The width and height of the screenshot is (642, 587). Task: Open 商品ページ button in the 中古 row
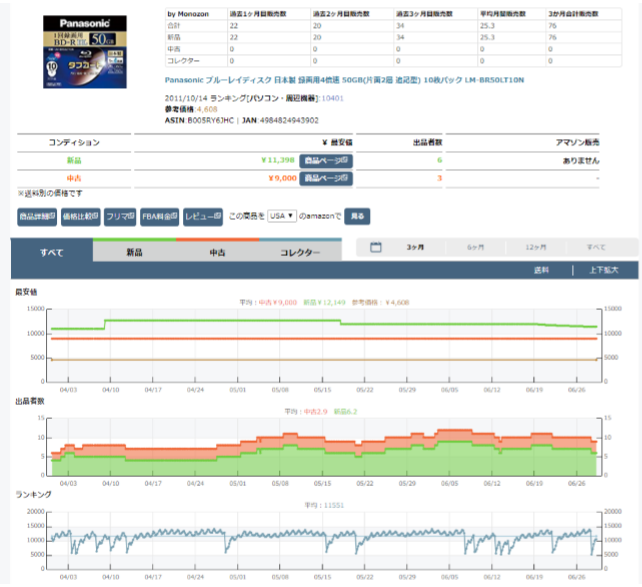[326, 178]
